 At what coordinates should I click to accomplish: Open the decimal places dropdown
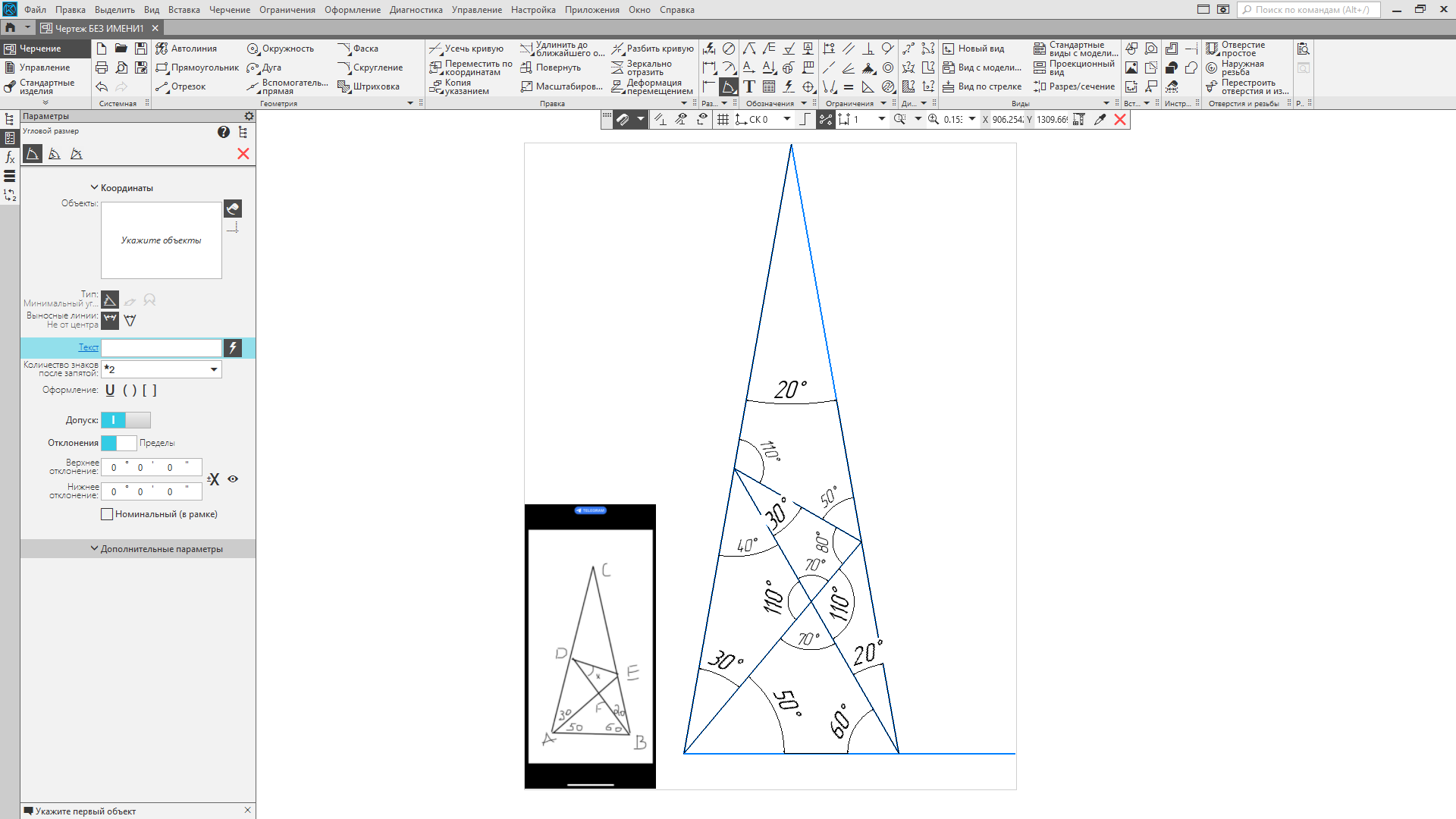pos(214,369)
